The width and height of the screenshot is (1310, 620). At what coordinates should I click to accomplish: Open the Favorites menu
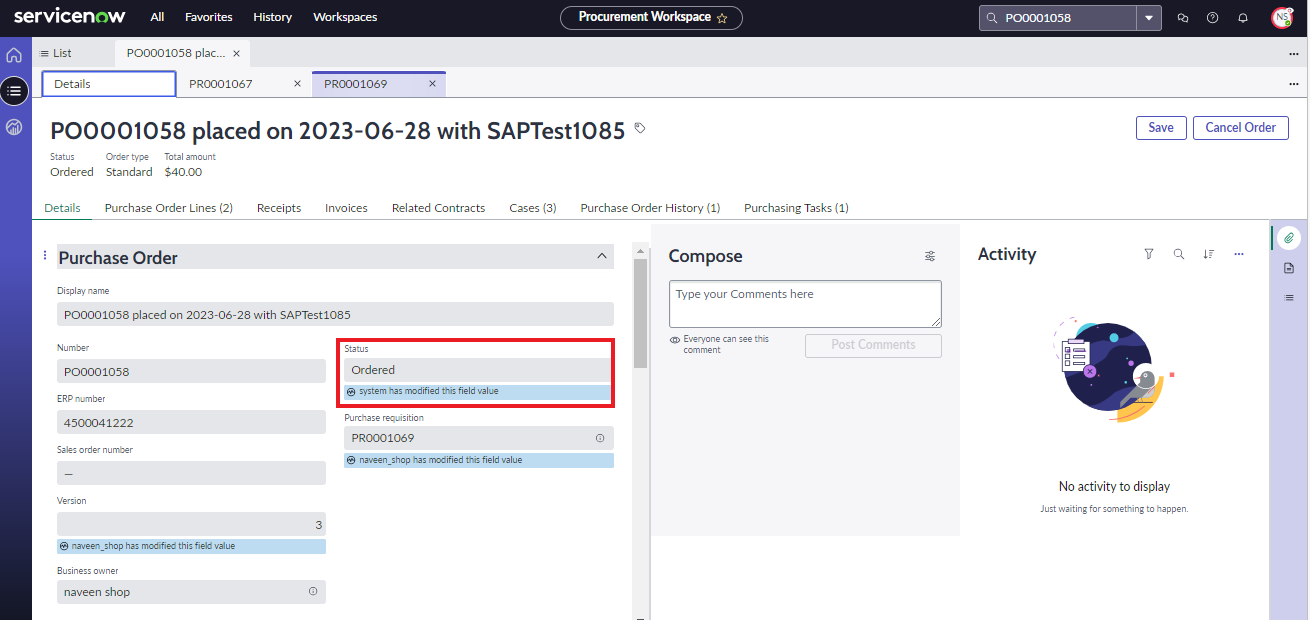tap(209, 17)
